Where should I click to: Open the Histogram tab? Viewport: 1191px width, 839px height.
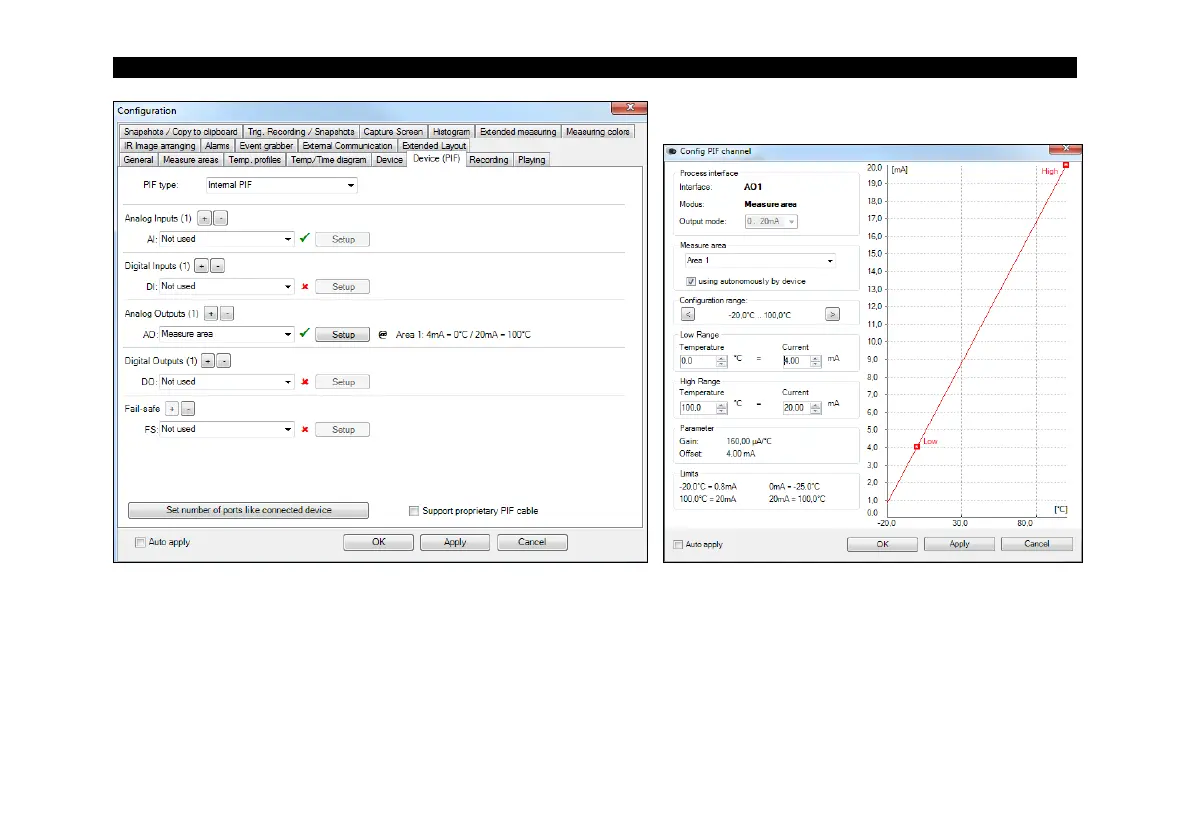coord(451,132)
